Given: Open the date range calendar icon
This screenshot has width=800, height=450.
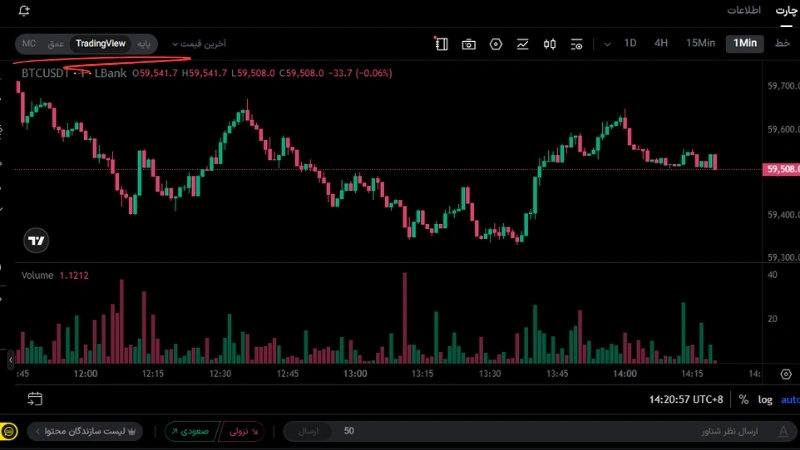Looking at the screenshot, I should coord(35,398).
